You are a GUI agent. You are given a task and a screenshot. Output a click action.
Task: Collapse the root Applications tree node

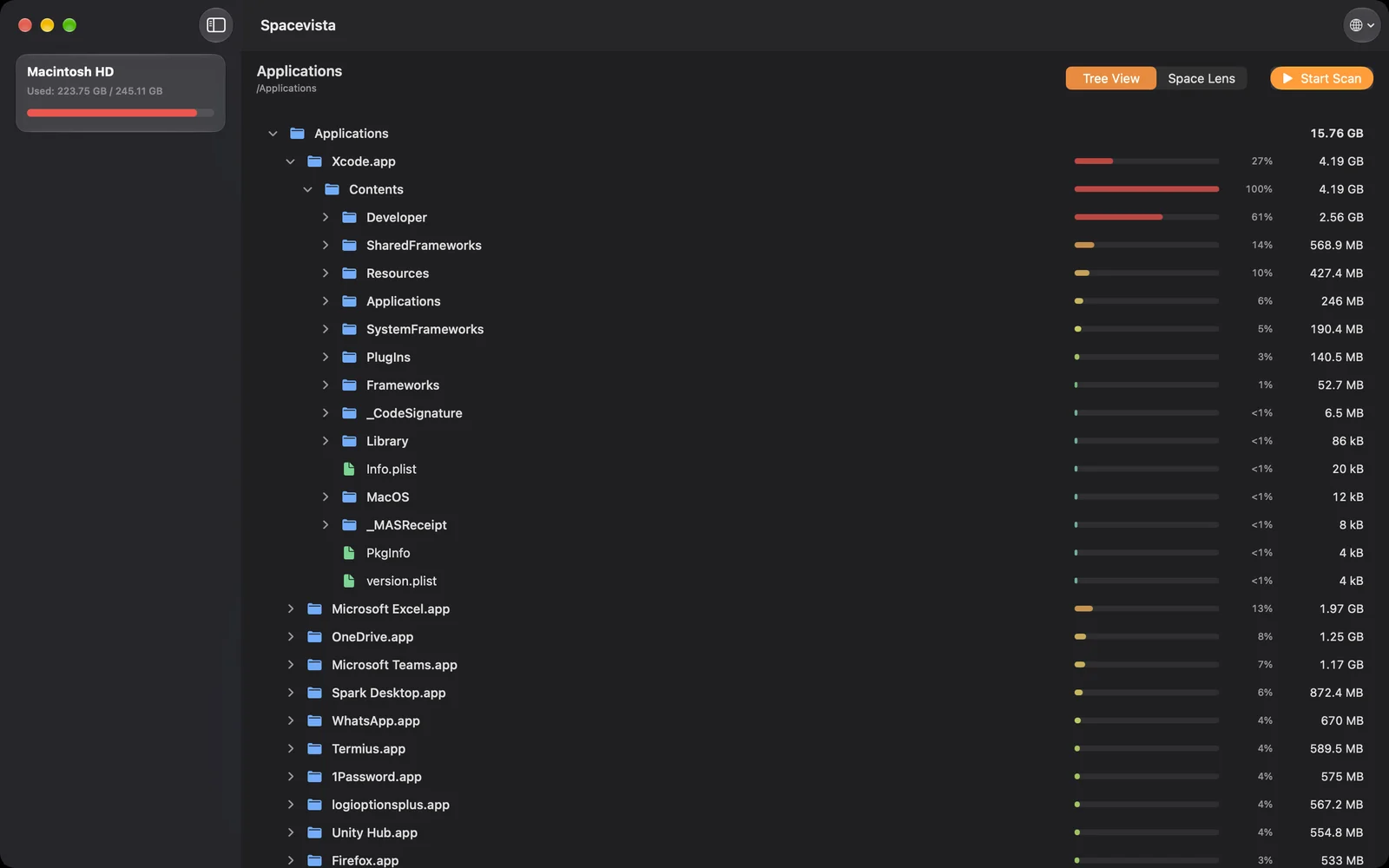273,133
